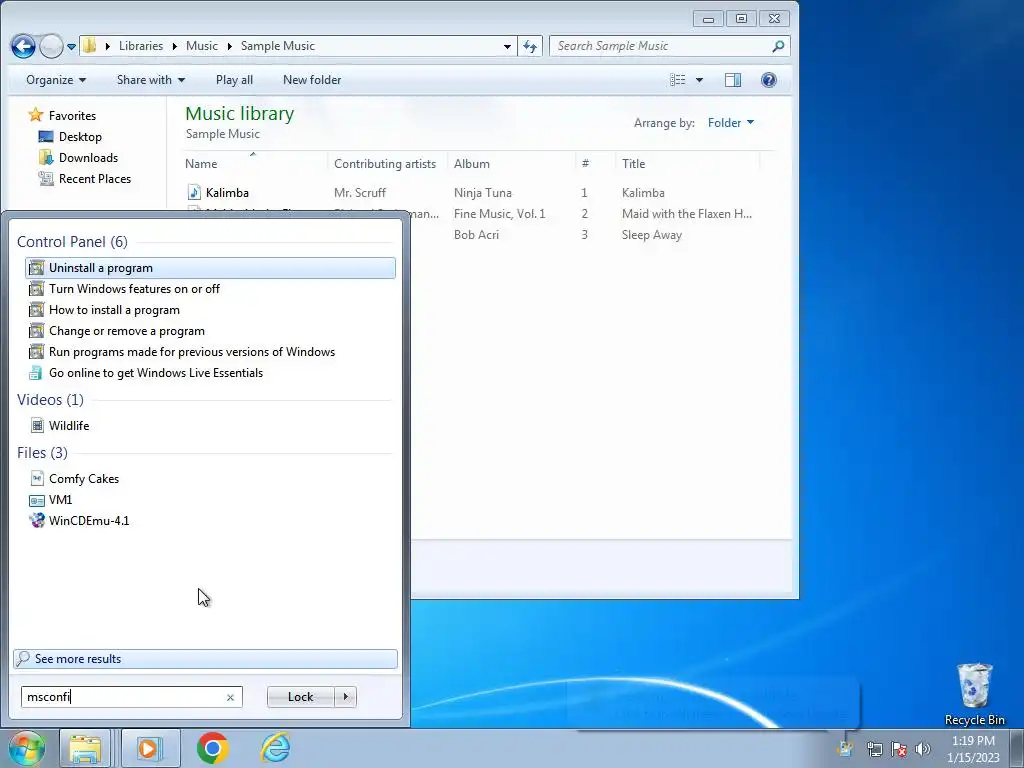Image resolution: width=1024 pixels, height=768 pixels.
Task: Clear the Start menu search text
Action: (x=230, y=697)
